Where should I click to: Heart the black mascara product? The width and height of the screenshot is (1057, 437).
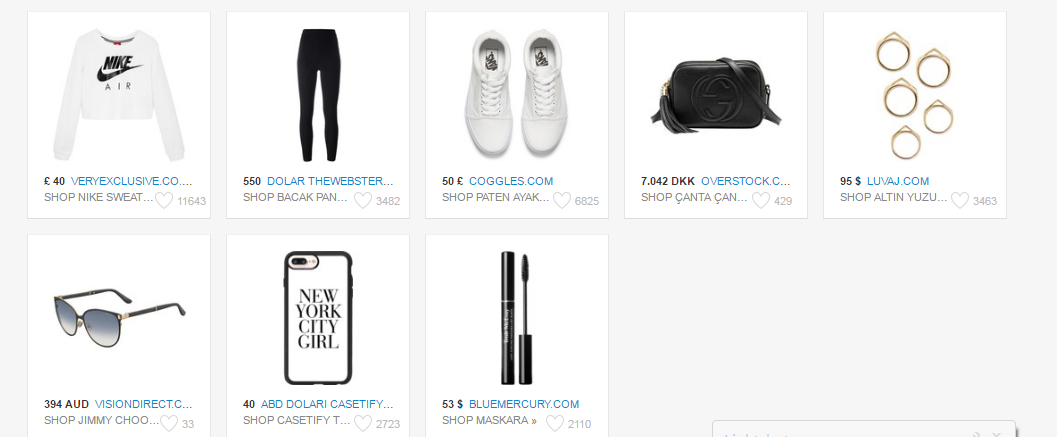[554, 424]
